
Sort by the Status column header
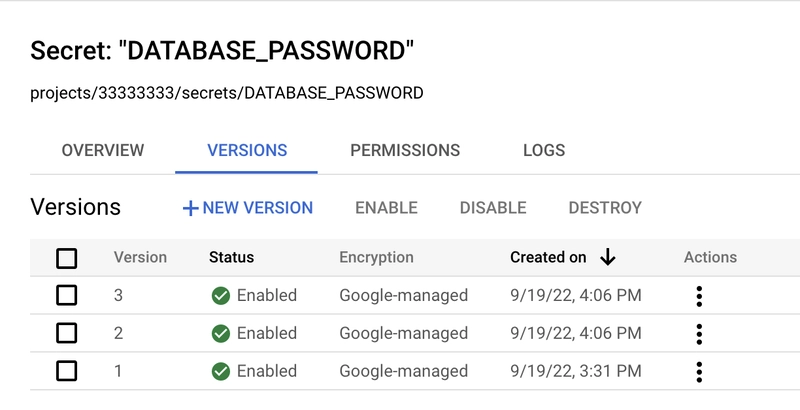click(231, 258)
